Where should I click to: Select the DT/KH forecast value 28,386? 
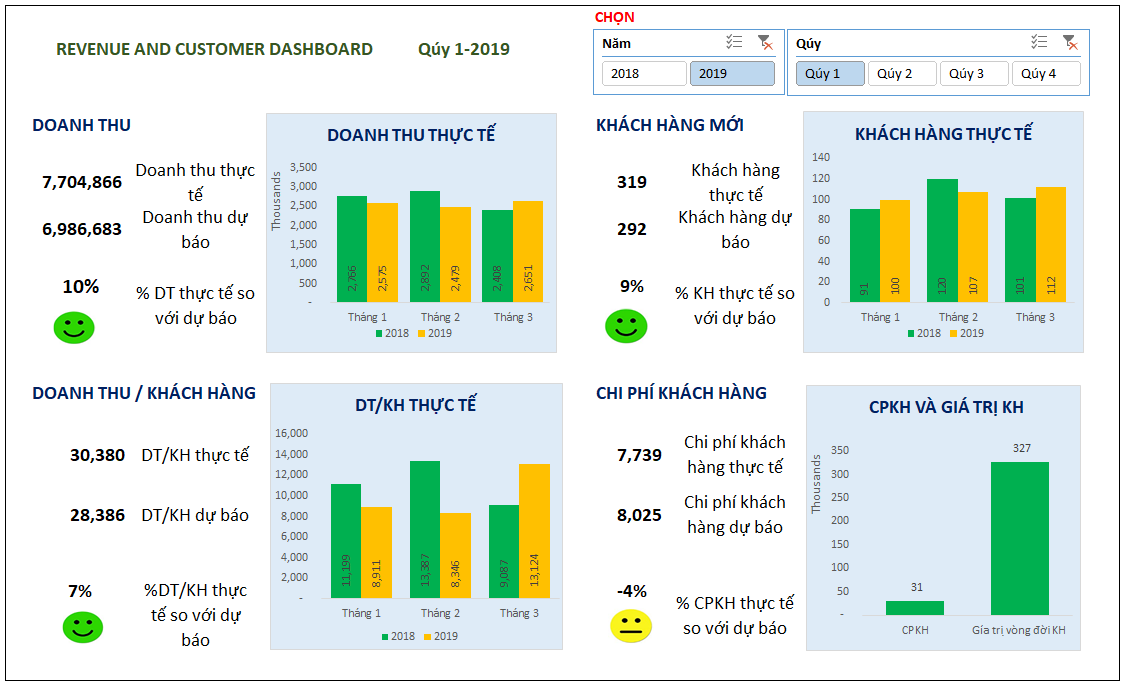pos(98,515)
